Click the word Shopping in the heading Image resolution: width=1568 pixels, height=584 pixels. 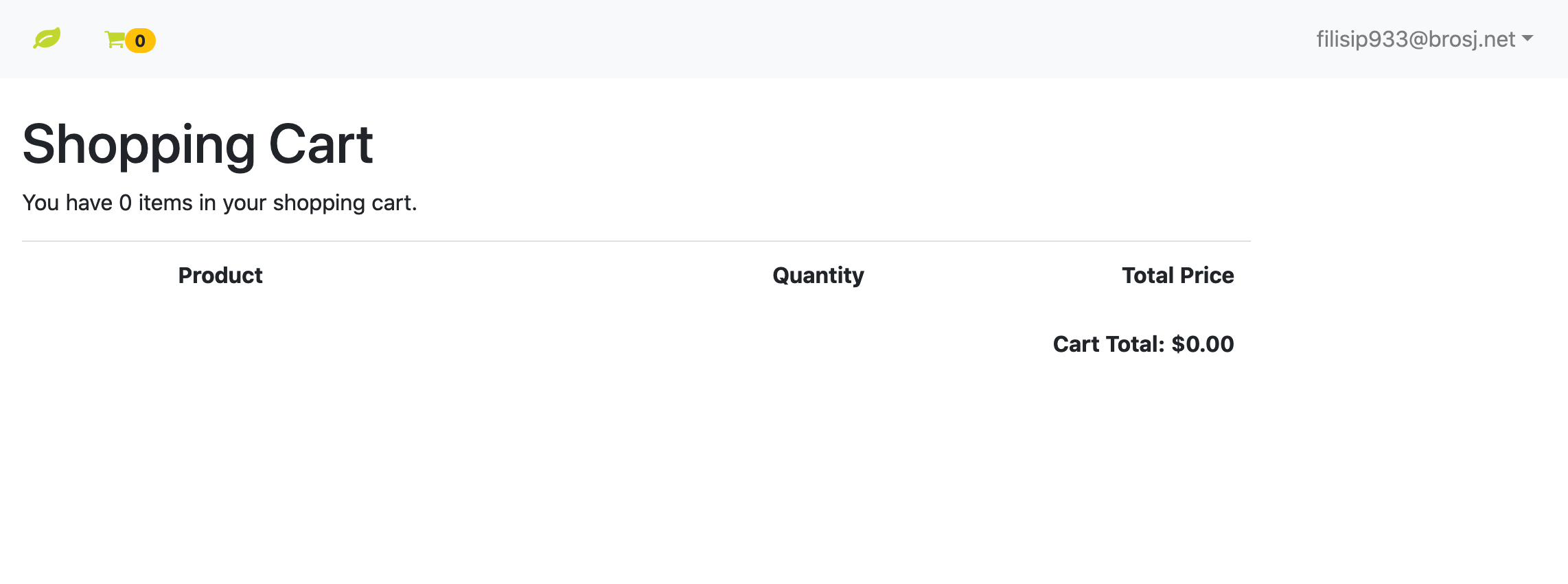(x=139, y=146)
